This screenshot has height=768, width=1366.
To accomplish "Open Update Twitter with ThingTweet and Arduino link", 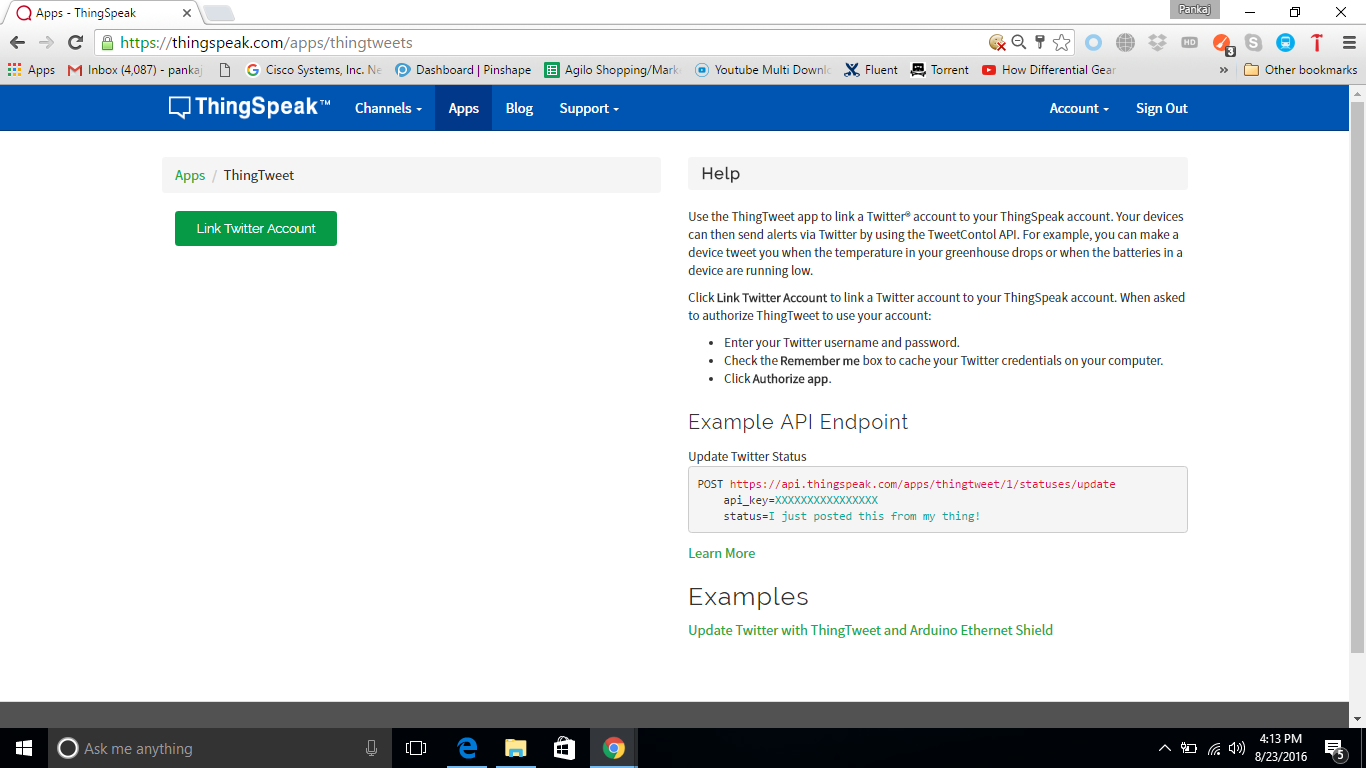I will coord(870,630).
